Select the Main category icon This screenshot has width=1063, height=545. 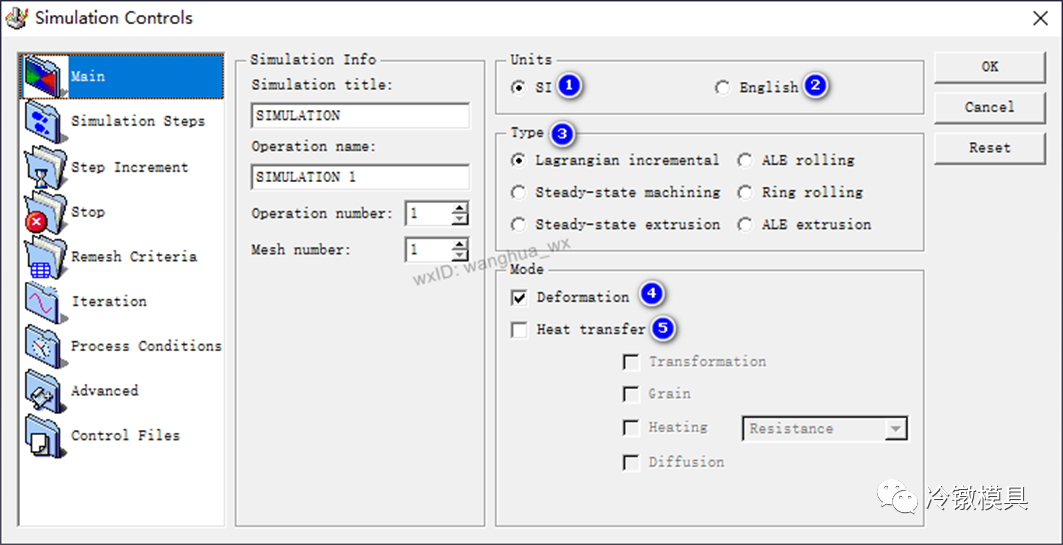tap(45, 77)
